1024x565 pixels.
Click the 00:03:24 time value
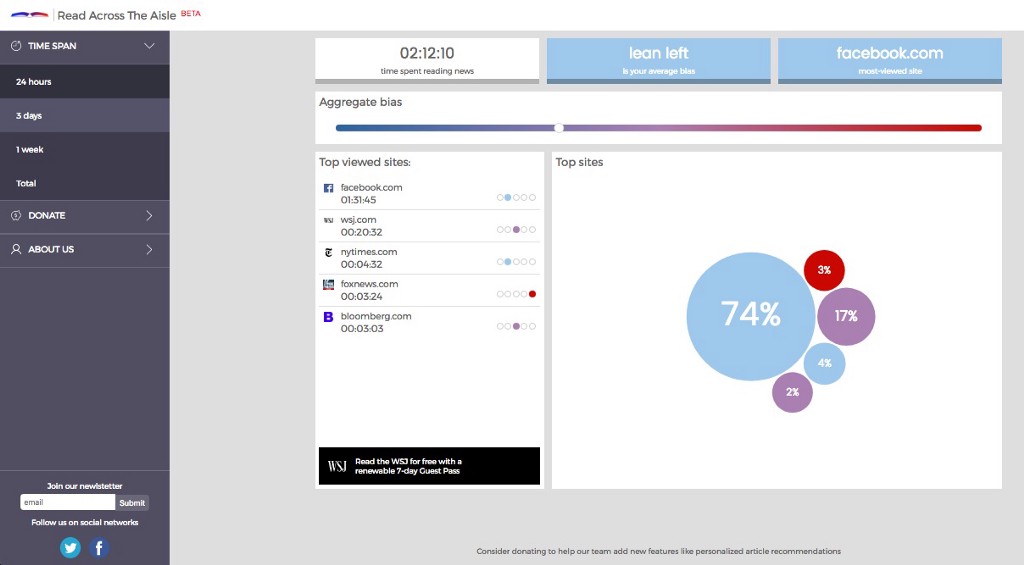[362, 297]
